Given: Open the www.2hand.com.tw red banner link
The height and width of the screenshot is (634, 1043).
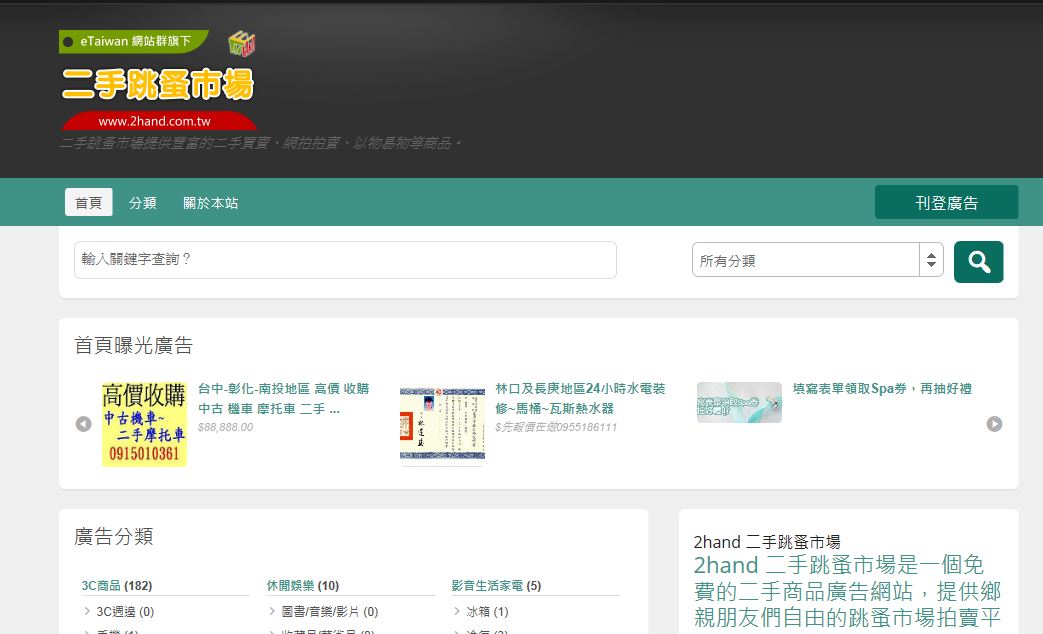Looking at the screenshot, I should click(x=158, y=121).
